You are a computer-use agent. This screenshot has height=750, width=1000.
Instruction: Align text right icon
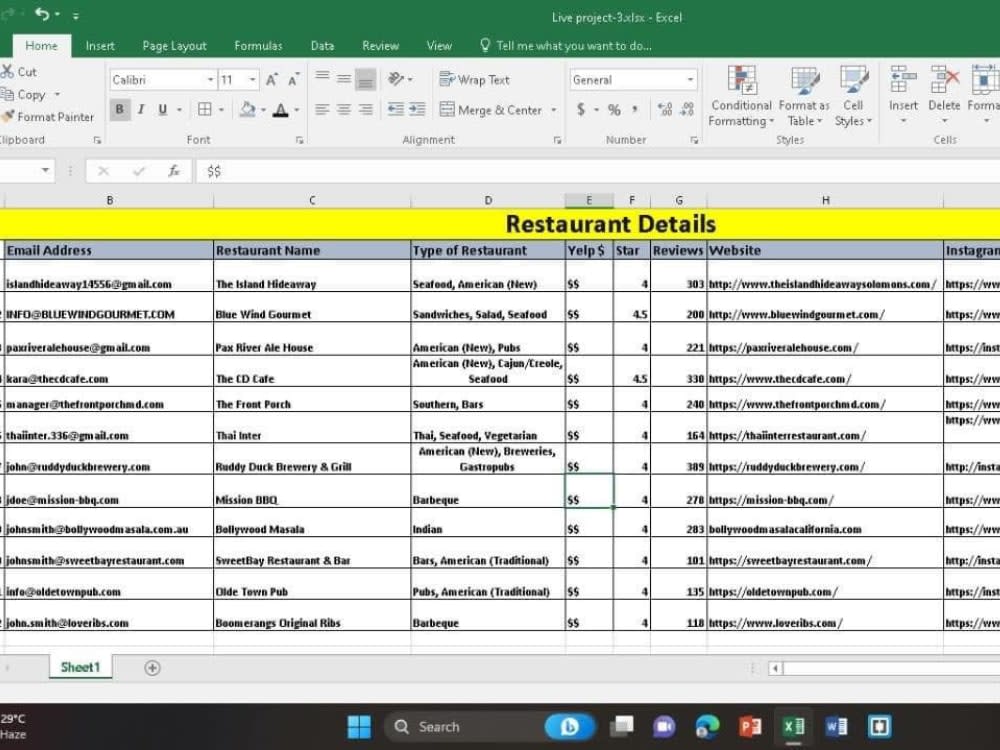click(365, 110)
